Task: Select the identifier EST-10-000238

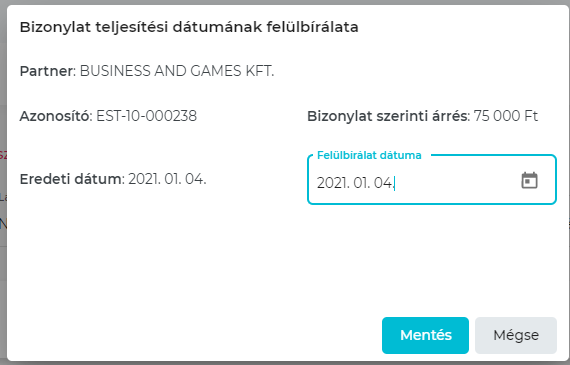Action: pos(146,116)
